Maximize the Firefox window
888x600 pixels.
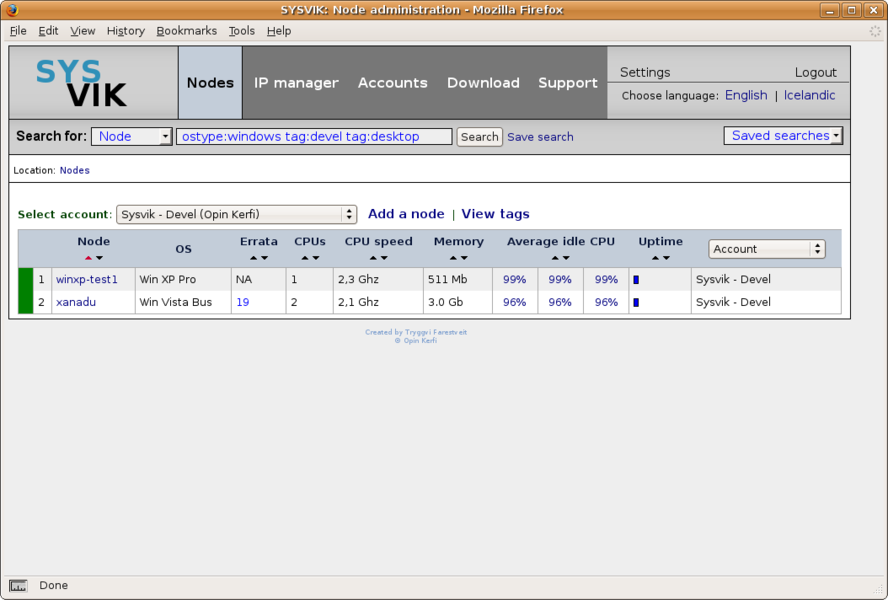(851, 10)
